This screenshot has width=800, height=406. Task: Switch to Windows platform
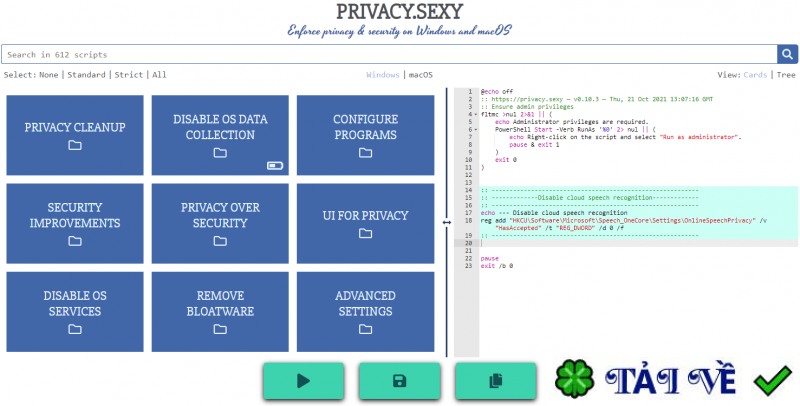pyautogui.click(x=383, y=75)
